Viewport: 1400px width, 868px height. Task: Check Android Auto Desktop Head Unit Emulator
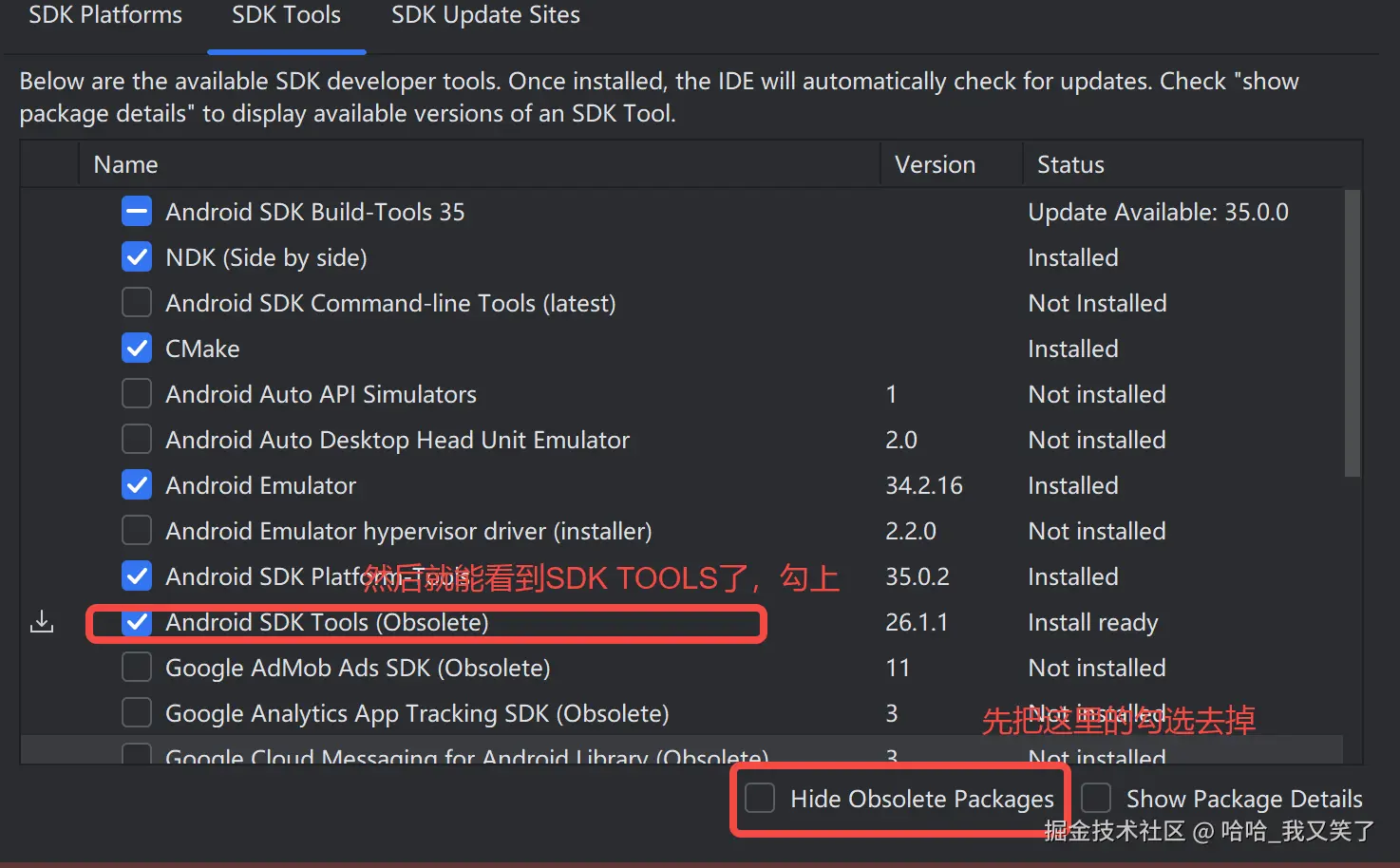click(137, 440)
